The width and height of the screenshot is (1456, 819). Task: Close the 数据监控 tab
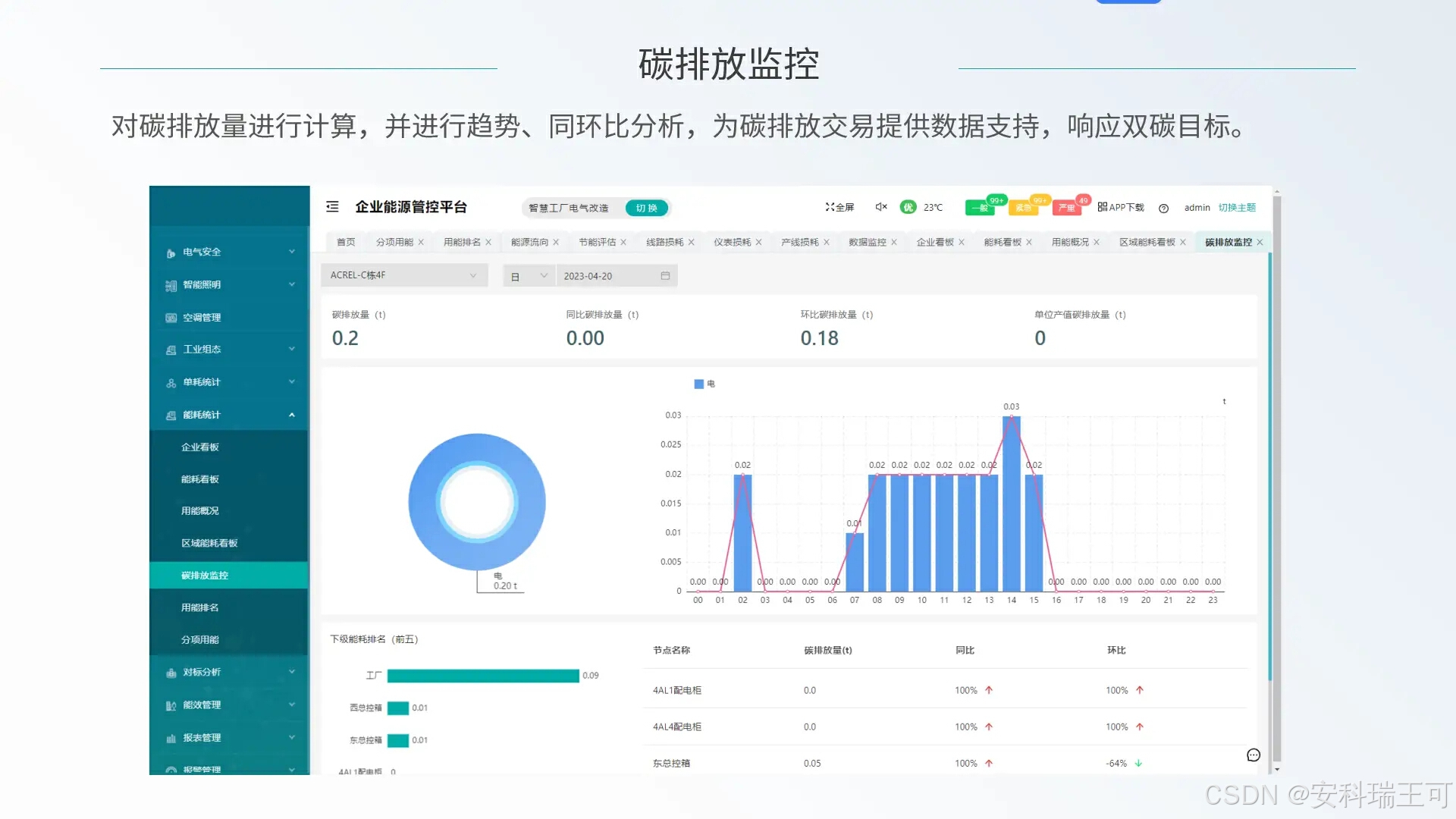pyautogui.click(x=894, y=242)
